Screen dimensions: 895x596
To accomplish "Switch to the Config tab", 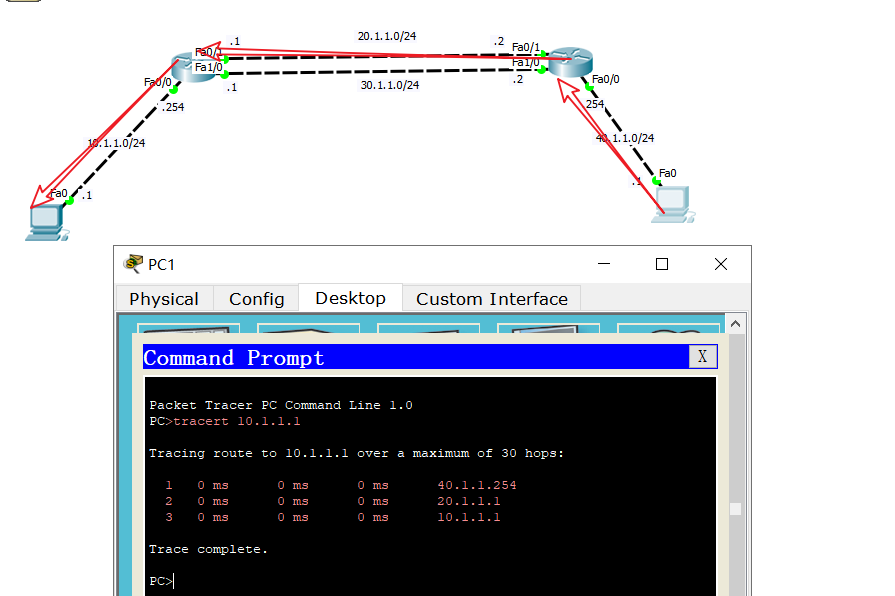I will [x=256, y=299].
